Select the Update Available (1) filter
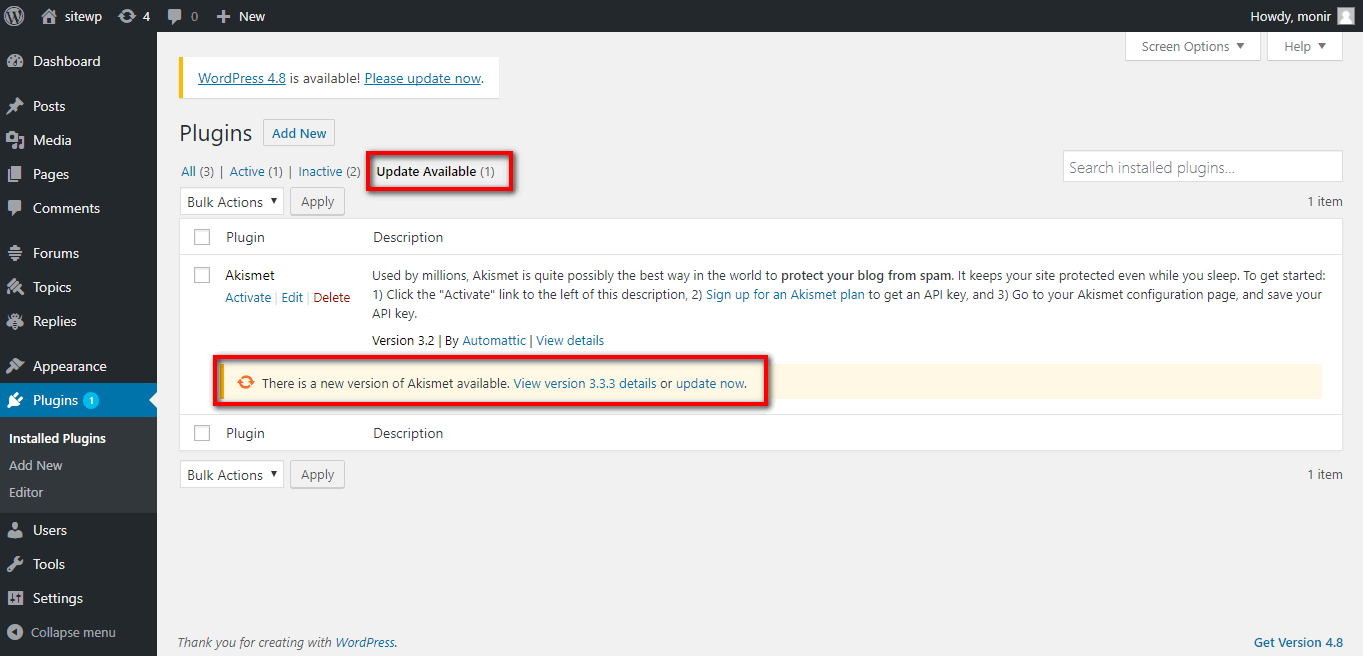 (436, 172)
